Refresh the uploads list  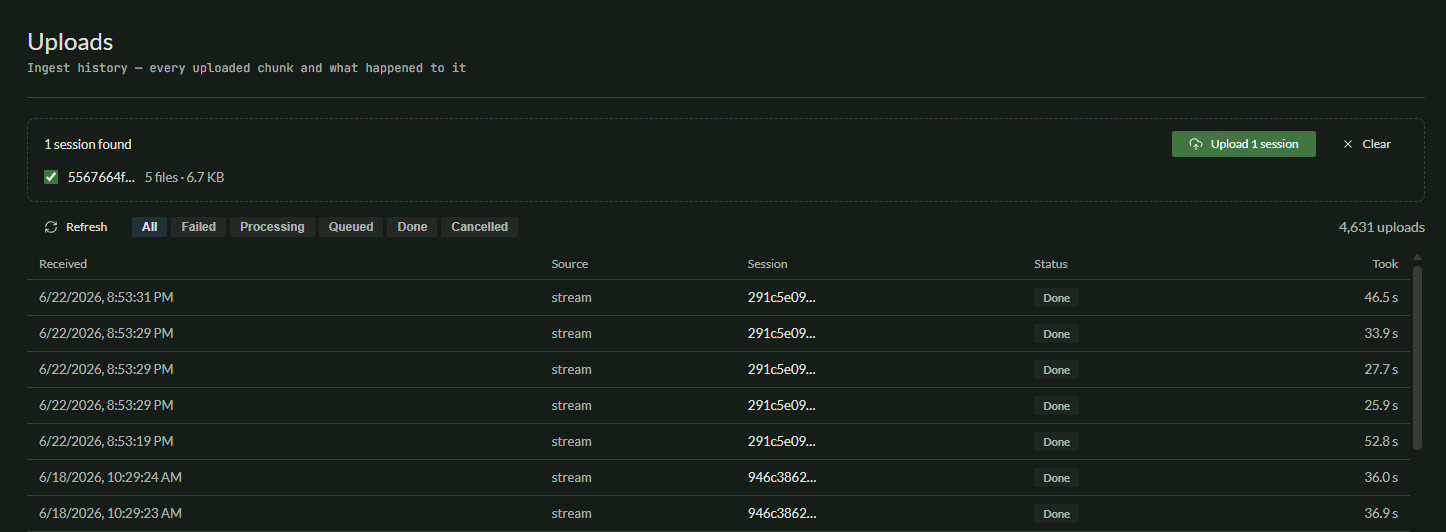pyautogui.click(x=76, y=227)
